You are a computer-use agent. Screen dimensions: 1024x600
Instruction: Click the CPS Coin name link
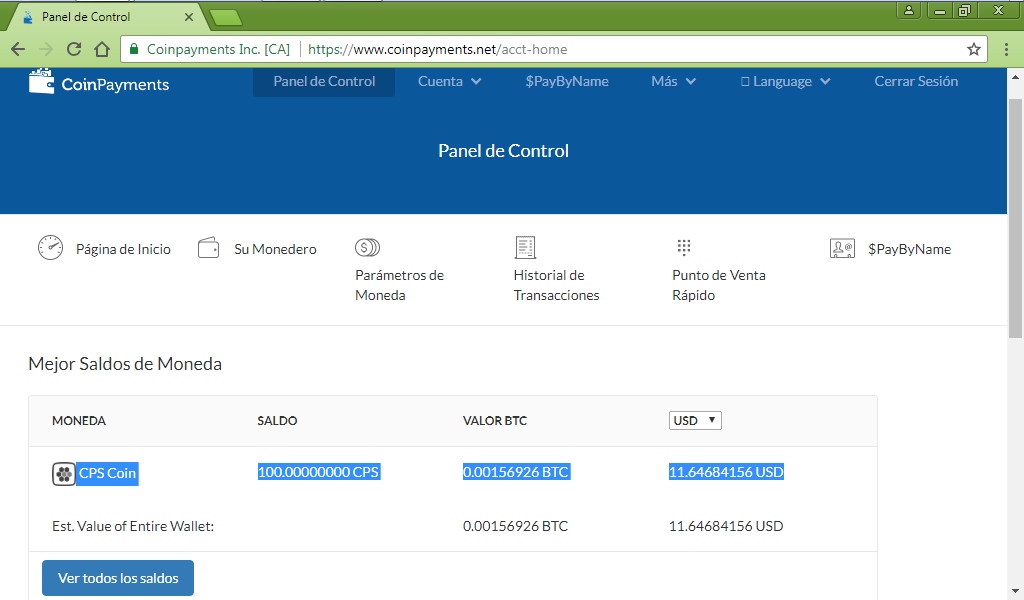coord(107,473)
